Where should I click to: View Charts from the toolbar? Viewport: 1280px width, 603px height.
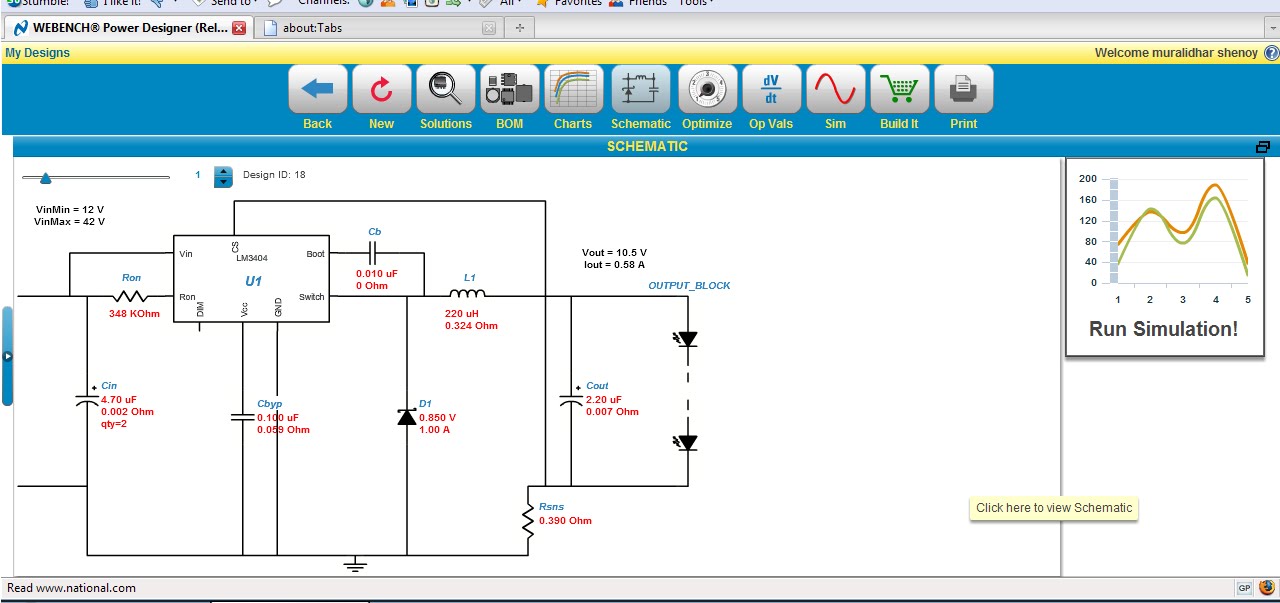pyautogui.click(x=573, y=91)
